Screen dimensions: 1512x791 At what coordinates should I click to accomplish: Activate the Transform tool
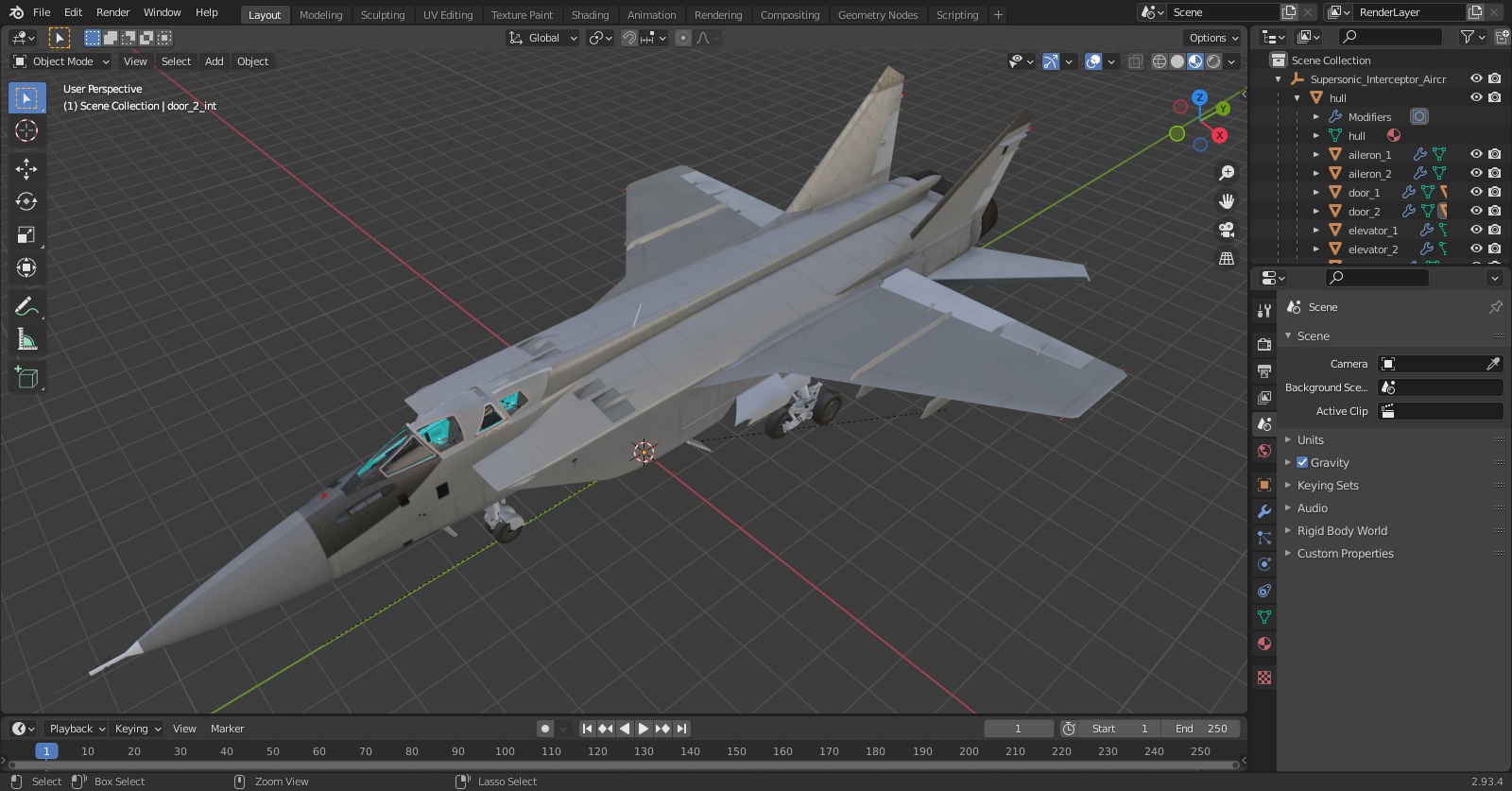26,267
